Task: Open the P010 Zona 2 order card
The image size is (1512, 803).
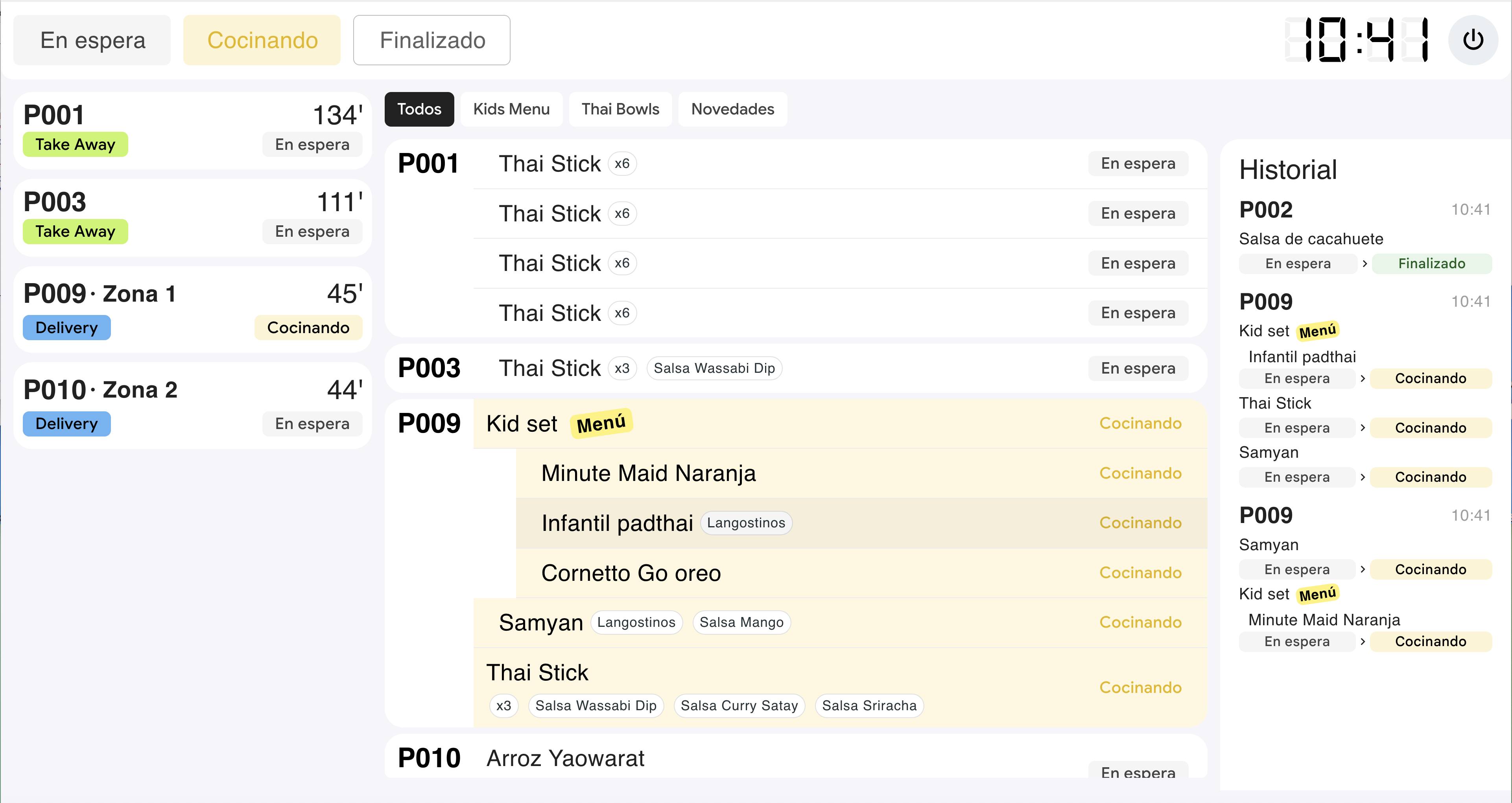Action: [x=192, y=405]
